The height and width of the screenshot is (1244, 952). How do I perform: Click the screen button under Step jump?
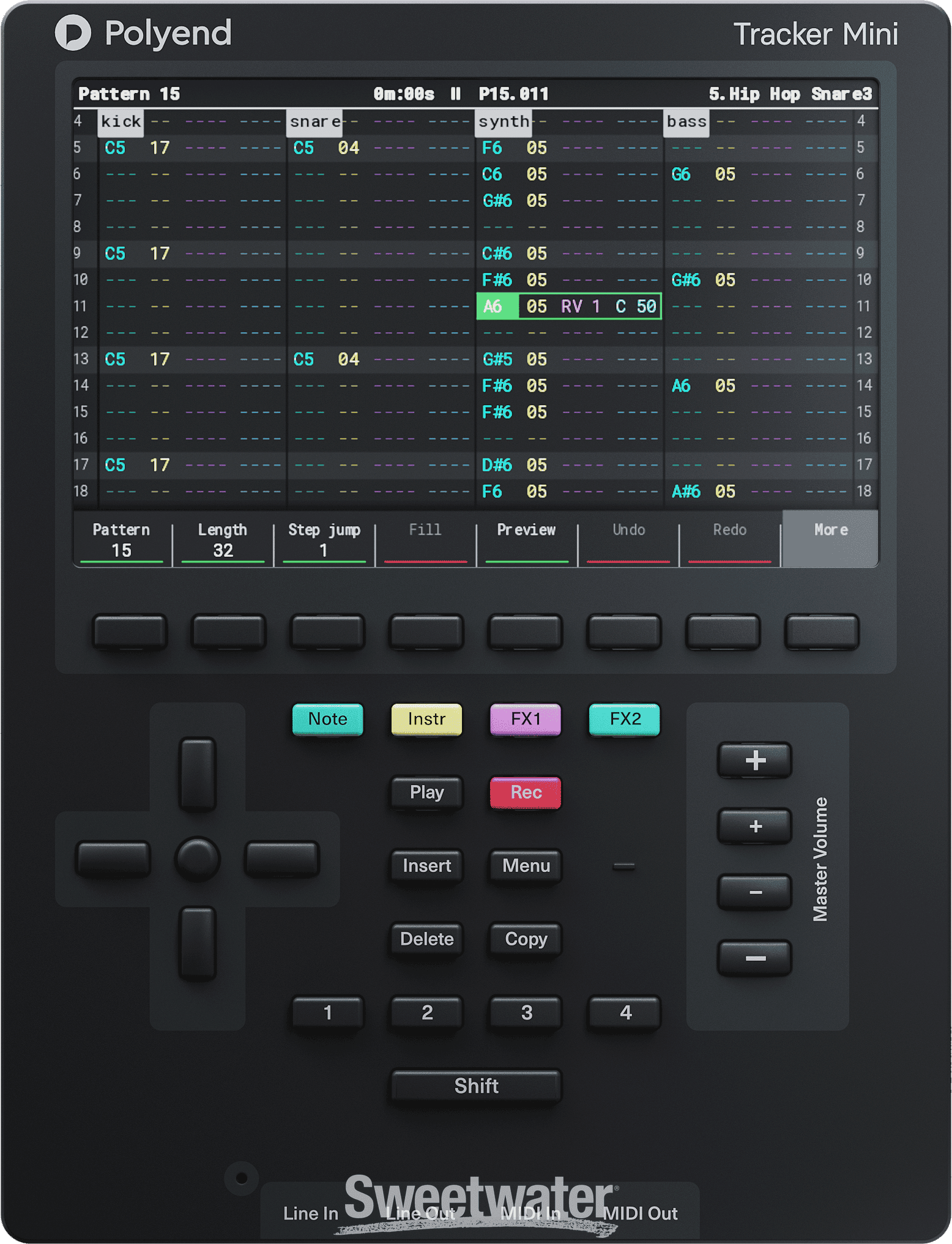pyautogui.click(x=327, y=631)
